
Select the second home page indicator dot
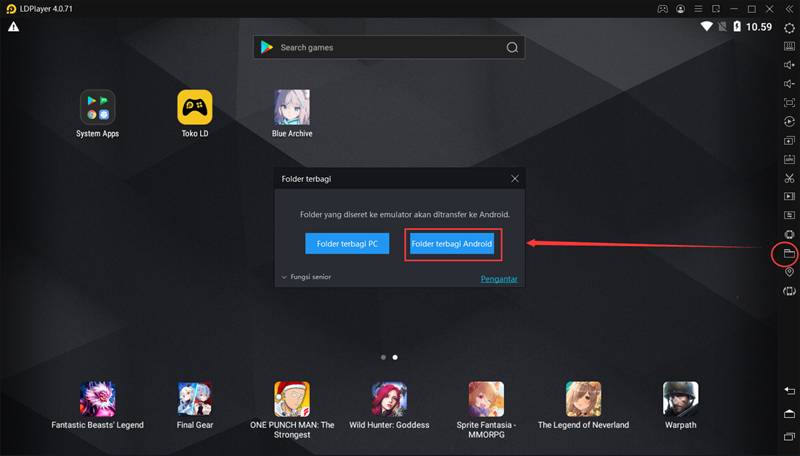point(395,358)
